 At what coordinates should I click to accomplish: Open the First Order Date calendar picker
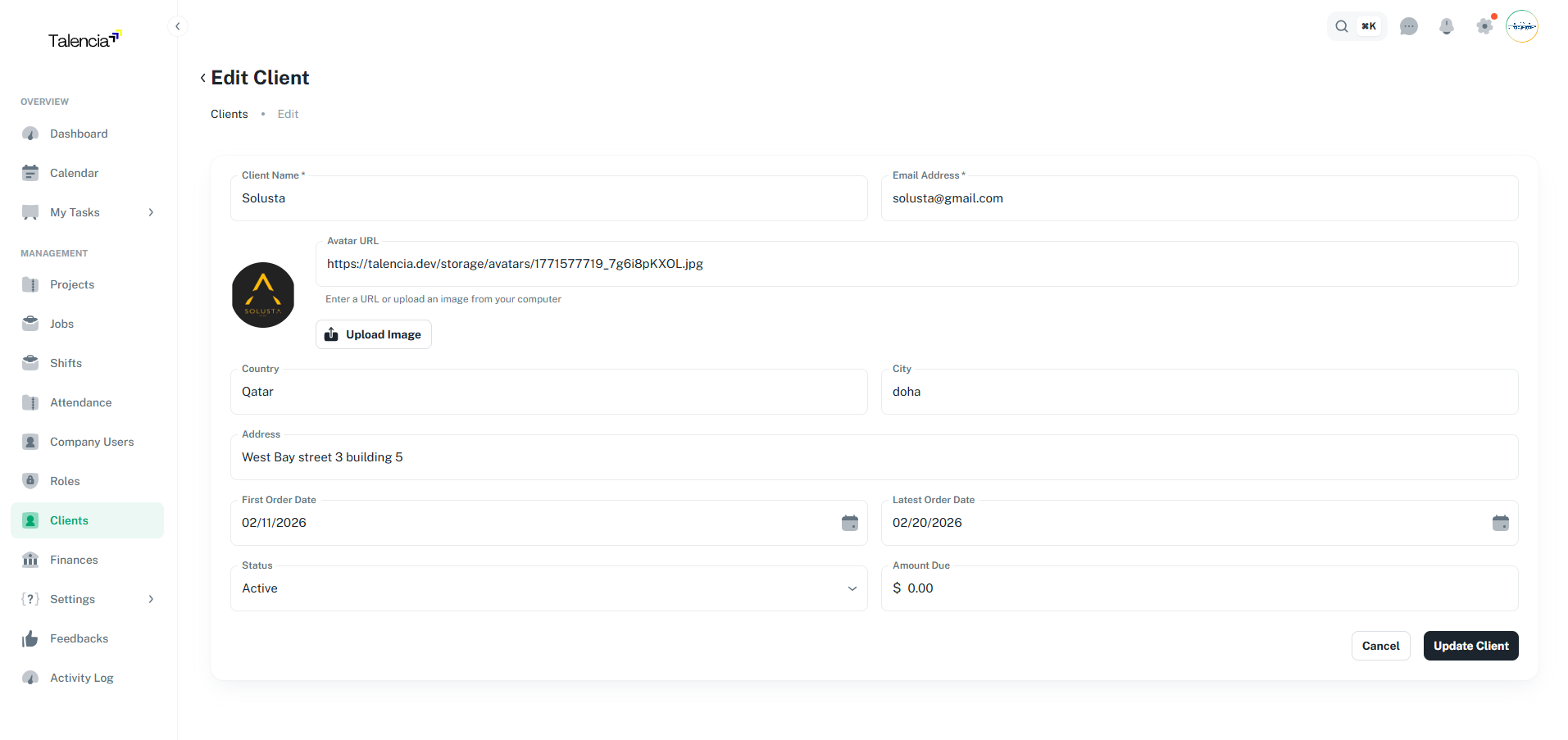pyautogui.click(x=850, y=522)
